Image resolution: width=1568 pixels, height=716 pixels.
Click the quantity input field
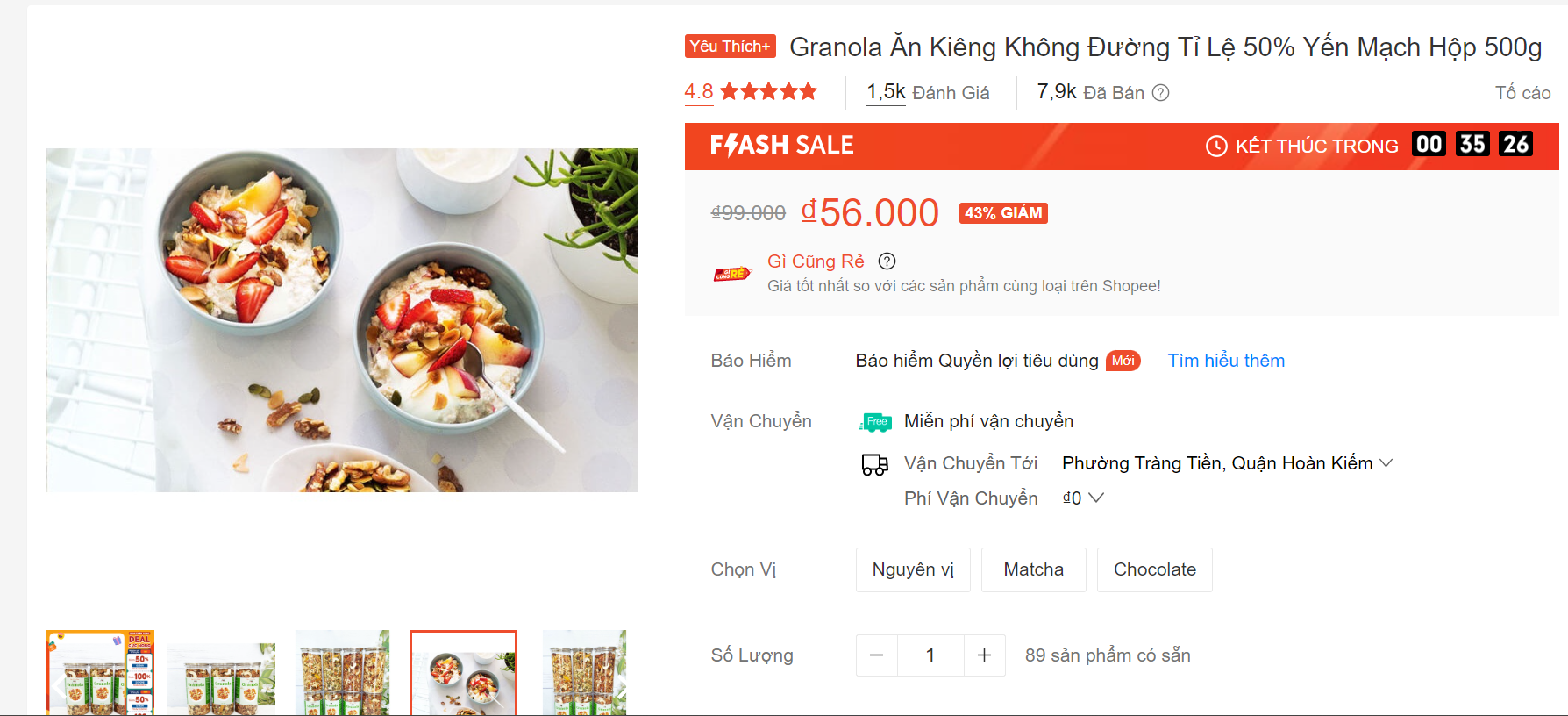tap(930, 655)
